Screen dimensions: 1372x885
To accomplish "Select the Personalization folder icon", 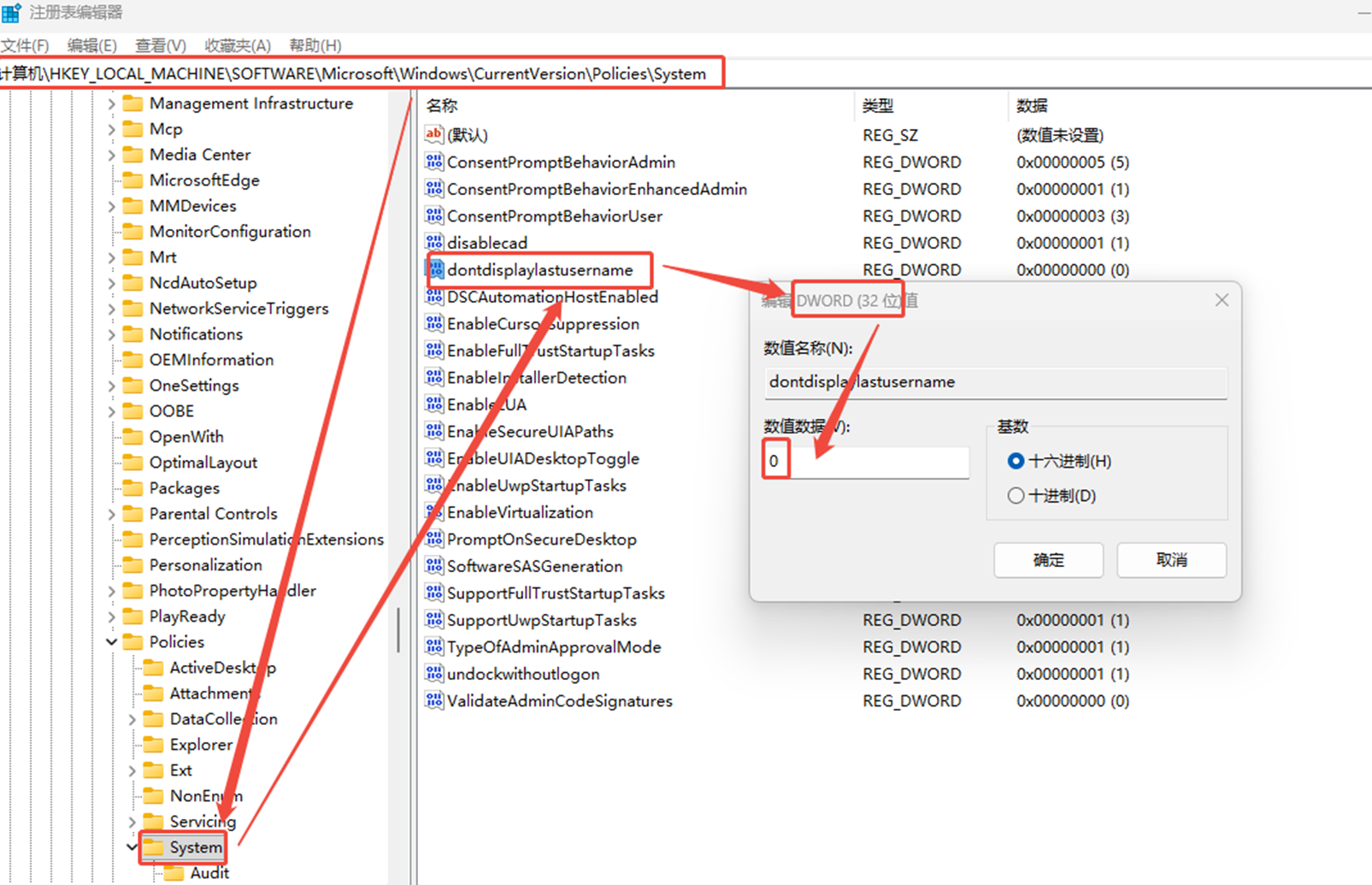I will point(132,565).
